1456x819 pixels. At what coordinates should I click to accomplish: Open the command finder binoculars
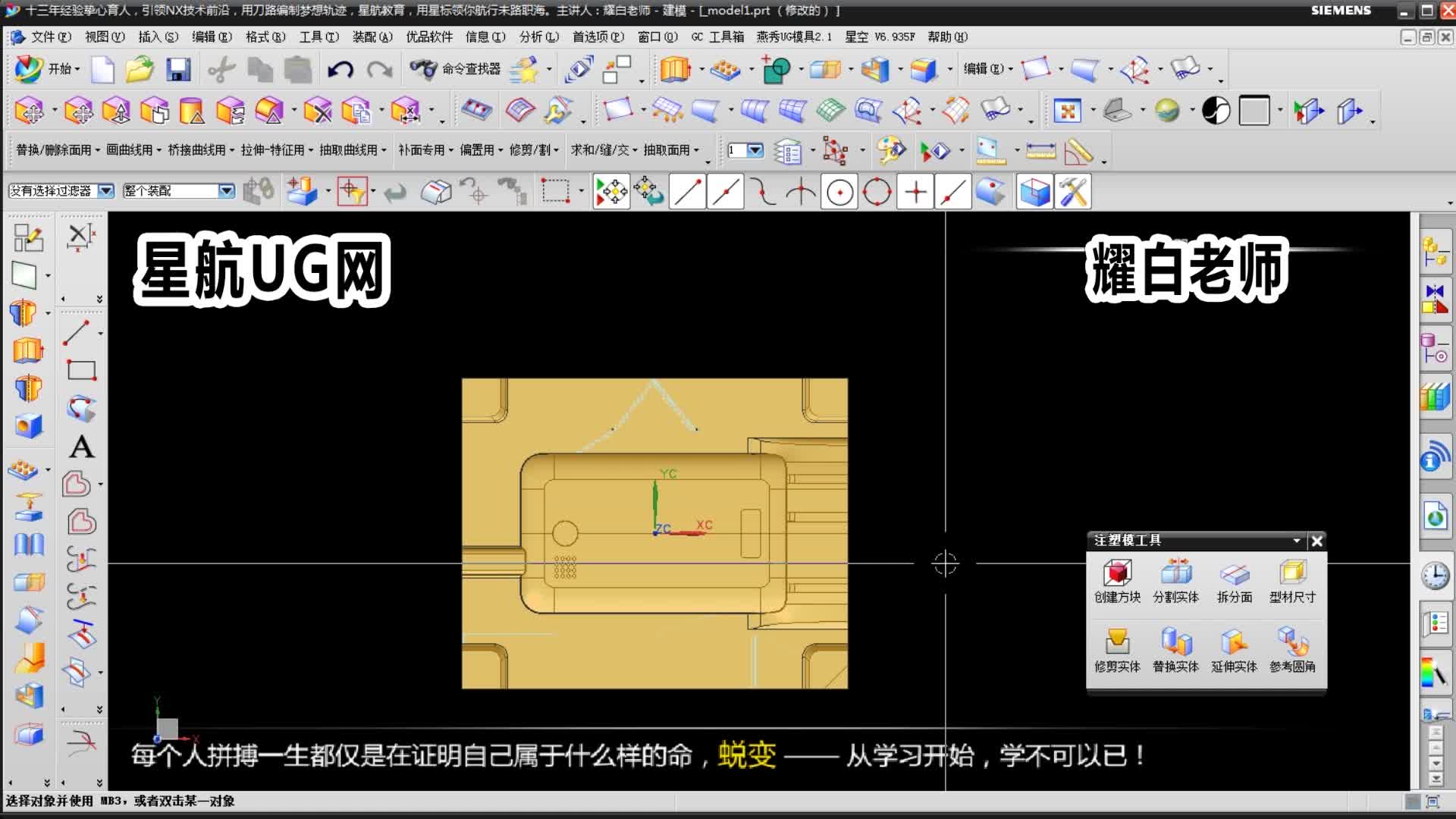pos(423,70)
